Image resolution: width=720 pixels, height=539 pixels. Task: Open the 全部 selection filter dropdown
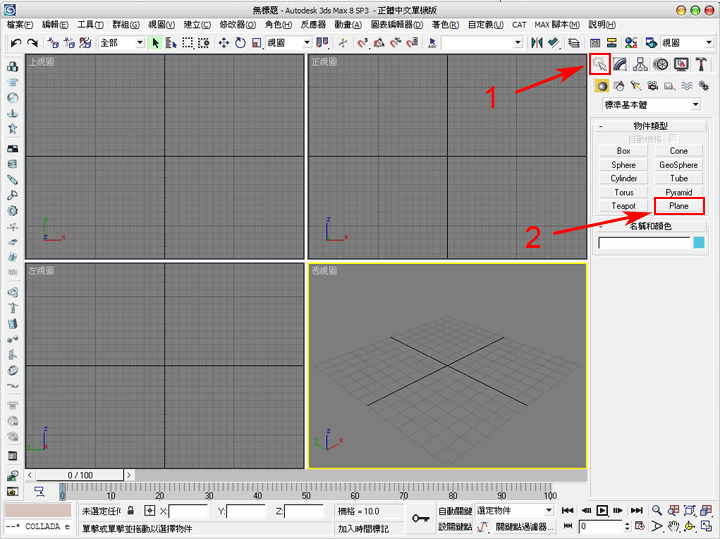point(122,43)
